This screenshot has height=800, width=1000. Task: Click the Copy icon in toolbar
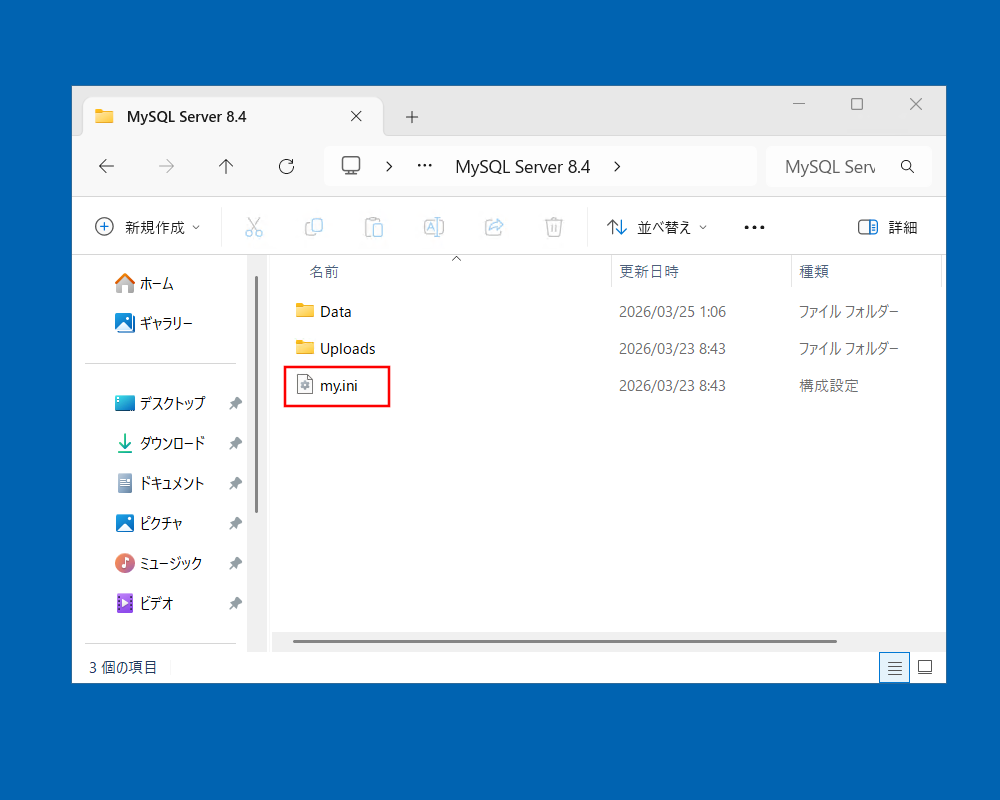click(x=314, y=227)
